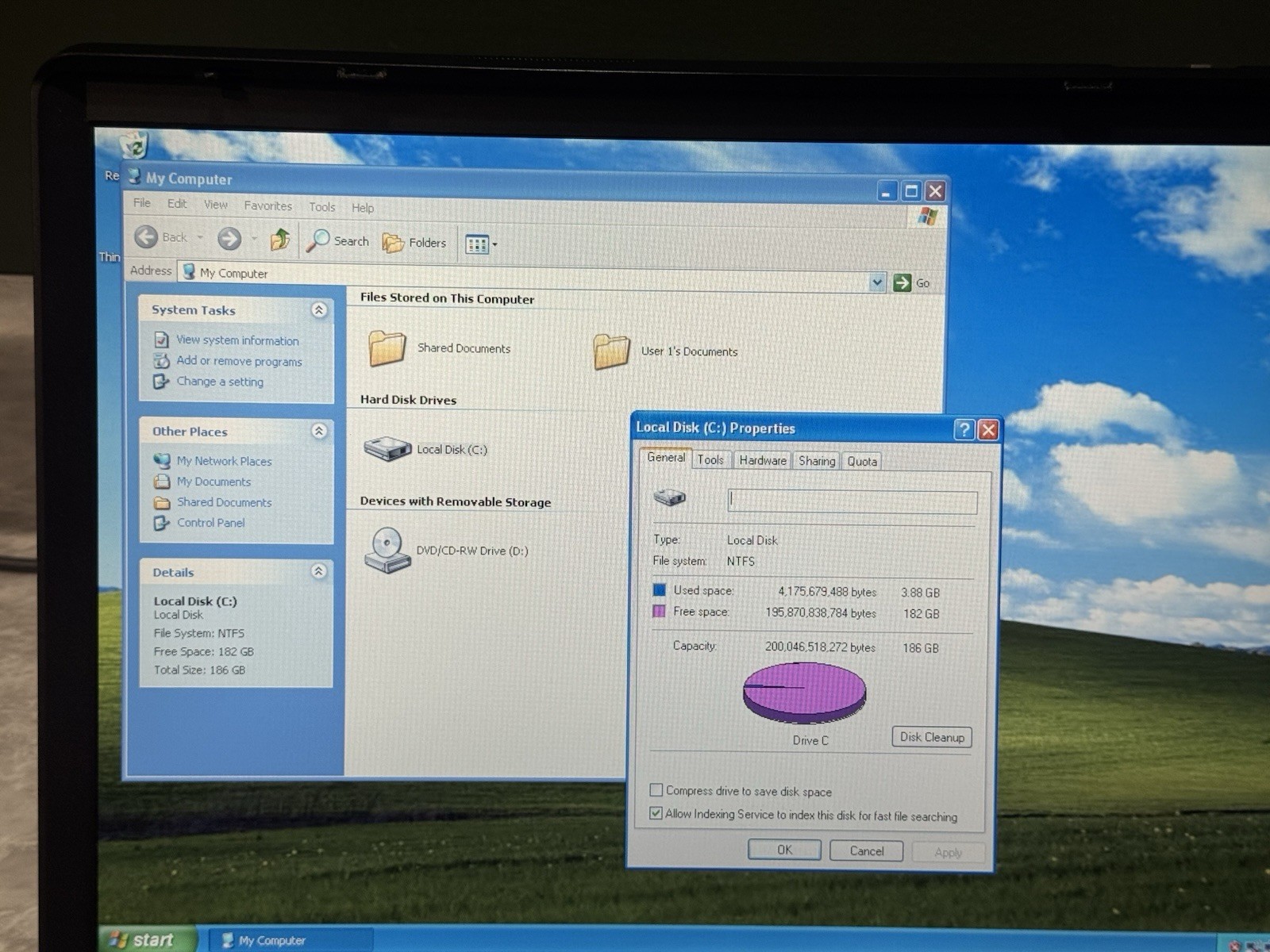Click the Properties dialog help question icon

click(964, 430)
